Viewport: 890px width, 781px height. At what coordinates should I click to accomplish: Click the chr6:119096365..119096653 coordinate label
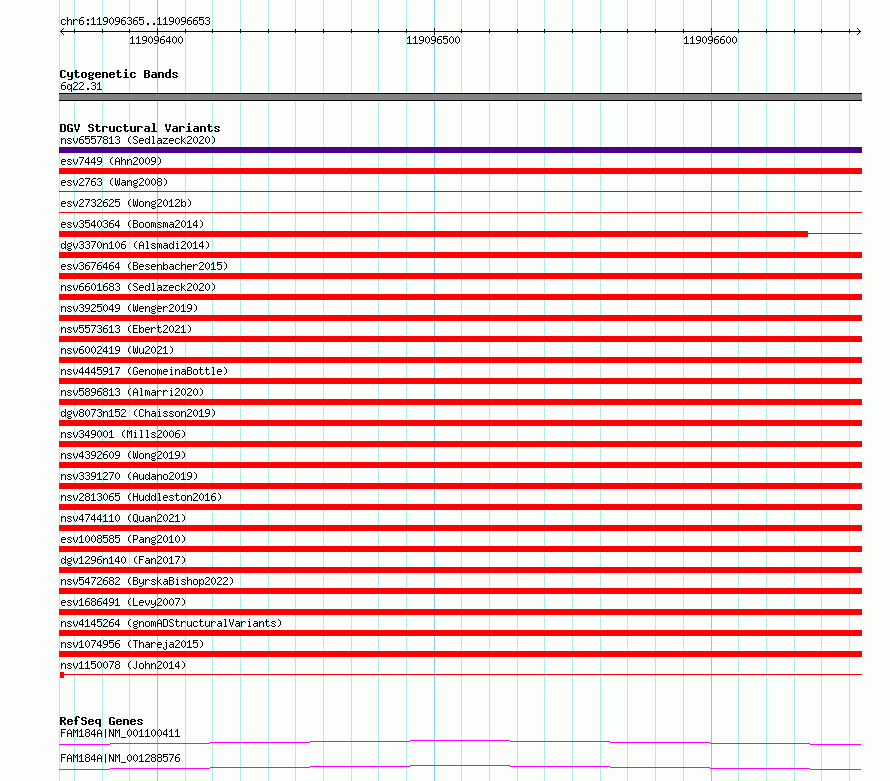[x=135, y=22]
